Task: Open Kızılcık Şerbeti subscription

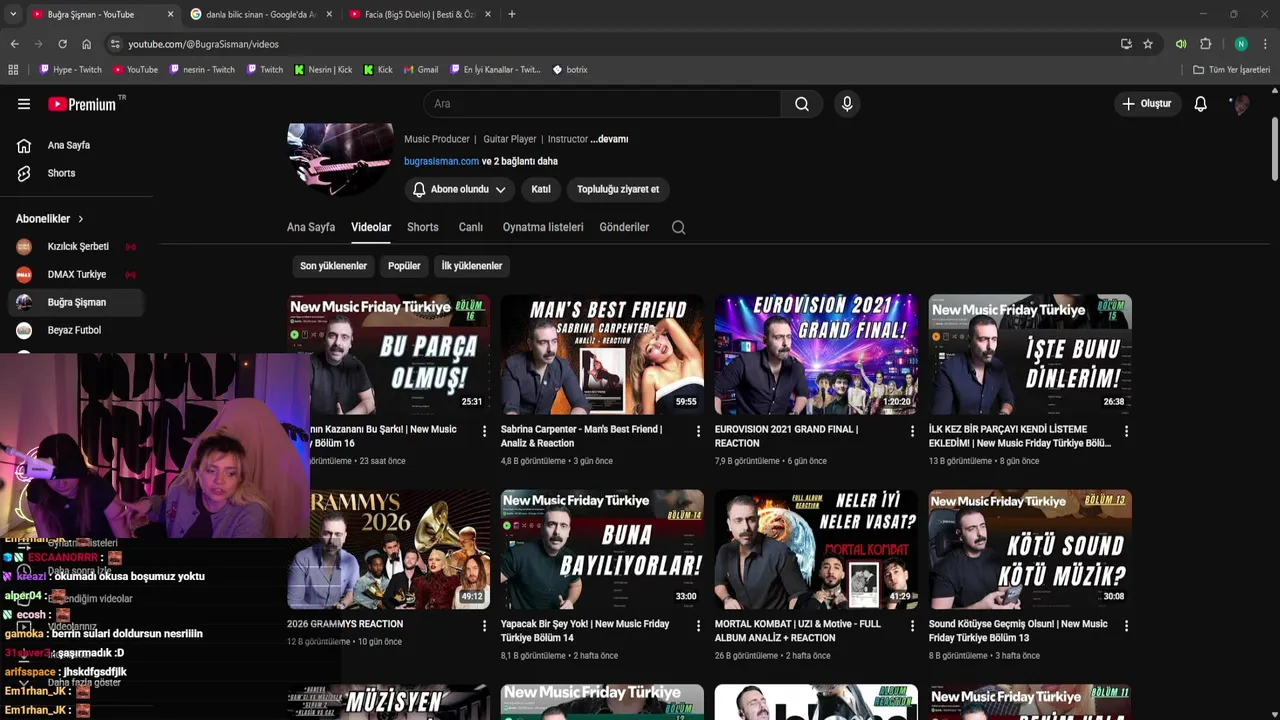Action: (x=77, y=246)
